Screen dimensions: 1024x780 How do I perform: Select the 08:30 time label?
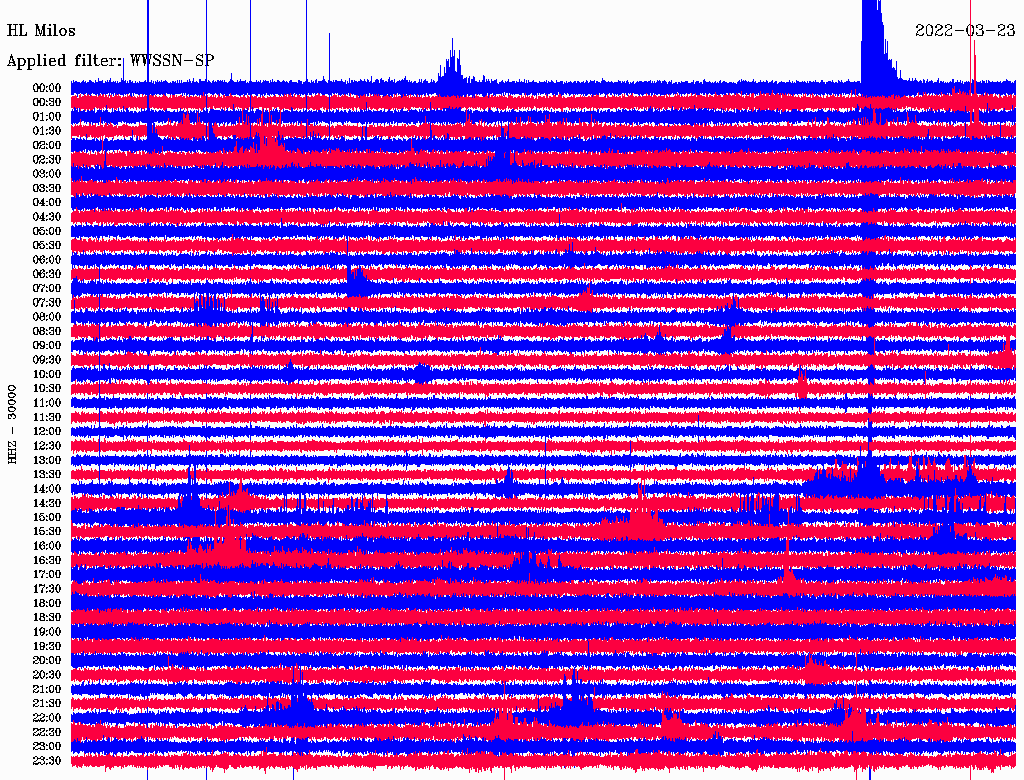47,331
